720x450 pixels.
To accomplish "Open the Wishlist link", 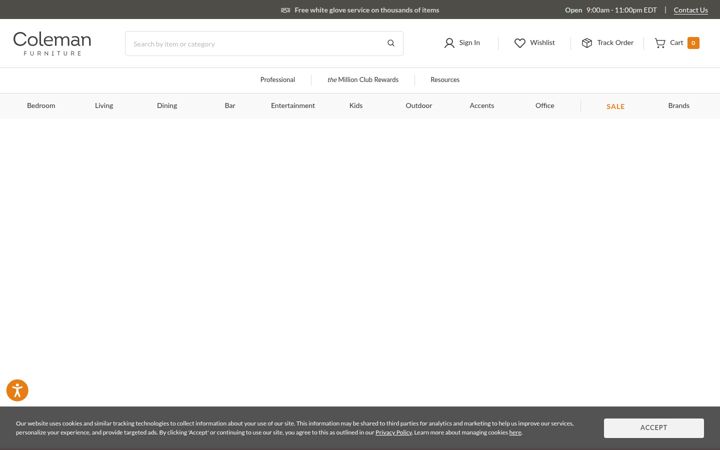I will 542,42.
